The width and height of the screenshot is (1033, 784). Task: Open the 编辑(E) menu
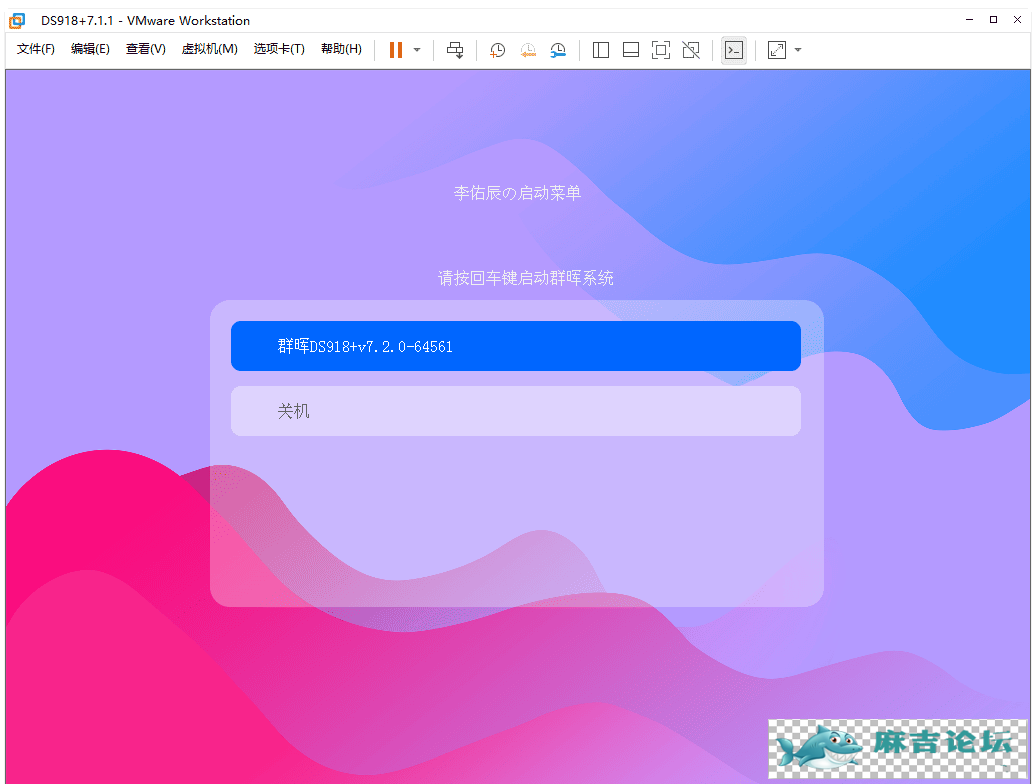pyautogui.click(x=90, y=49)
